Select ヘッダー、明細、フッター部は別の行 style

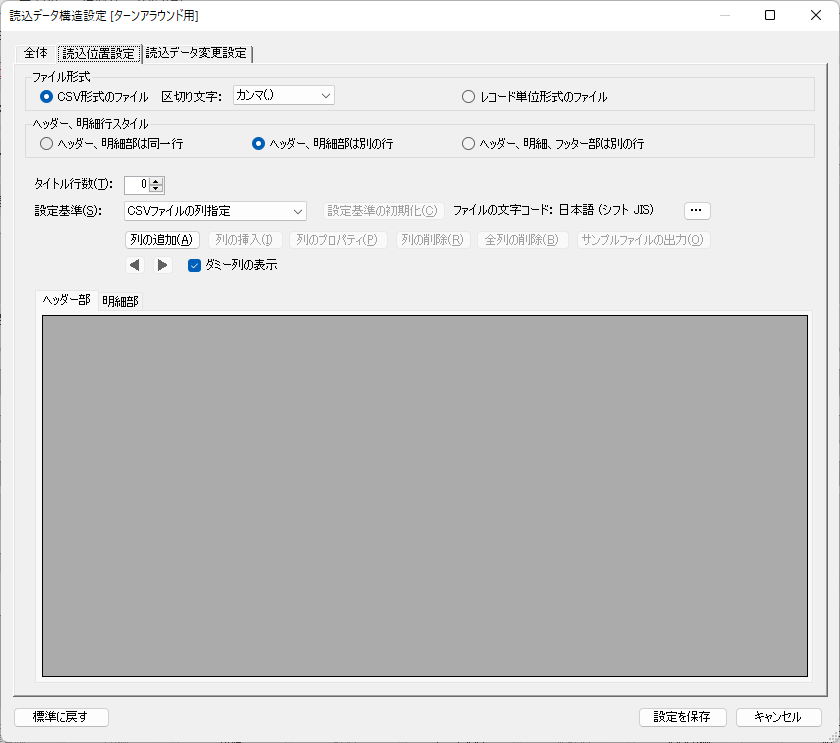(468, 143)
